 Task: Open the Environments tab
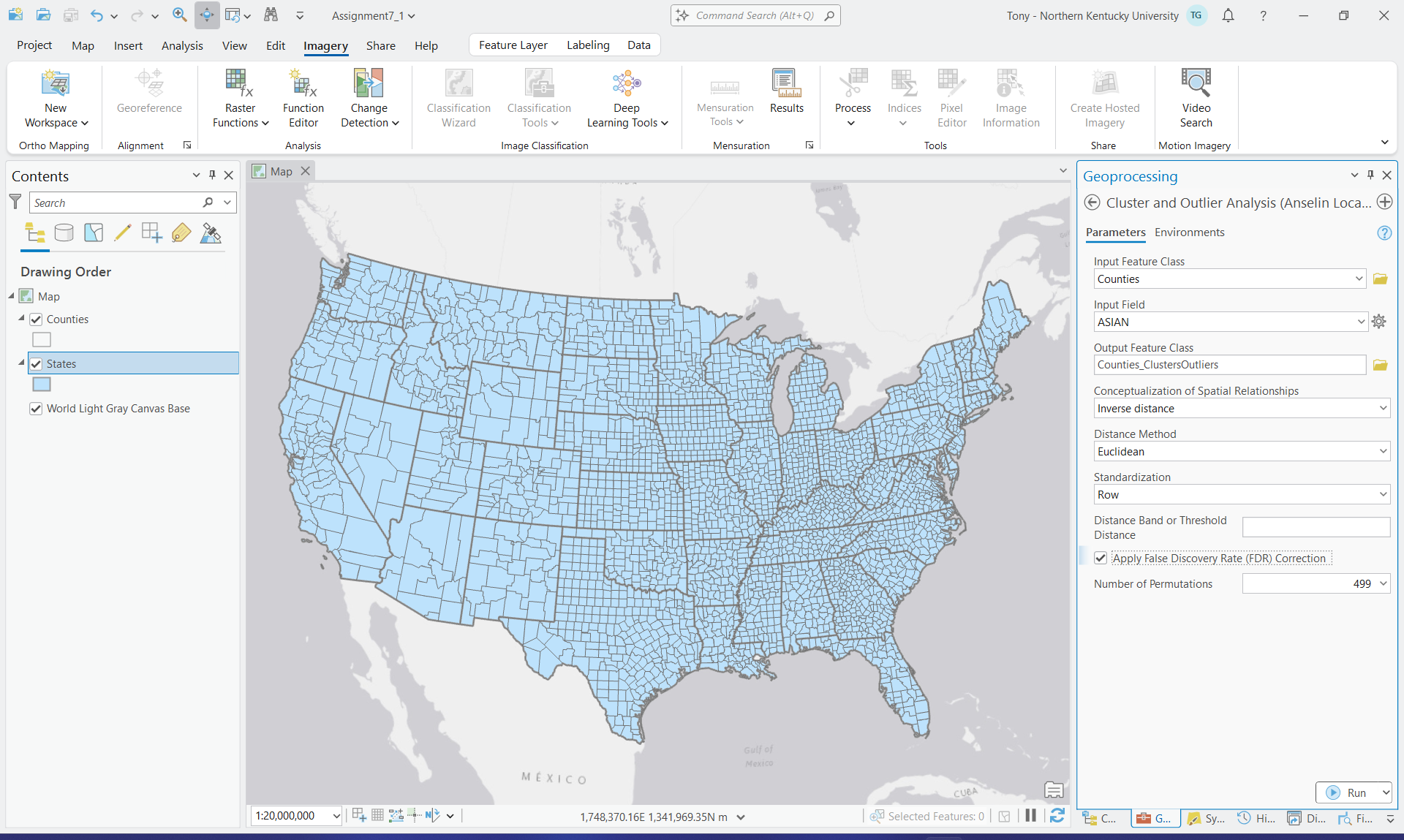[1189, 232]
